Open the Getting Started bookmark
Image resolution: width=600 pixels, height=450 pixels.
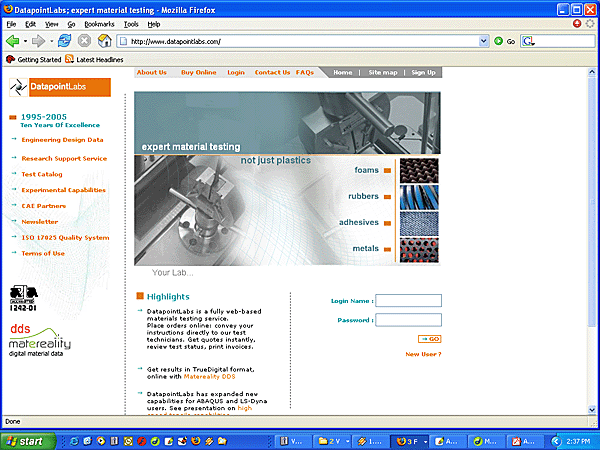click(x=34, y=60)
